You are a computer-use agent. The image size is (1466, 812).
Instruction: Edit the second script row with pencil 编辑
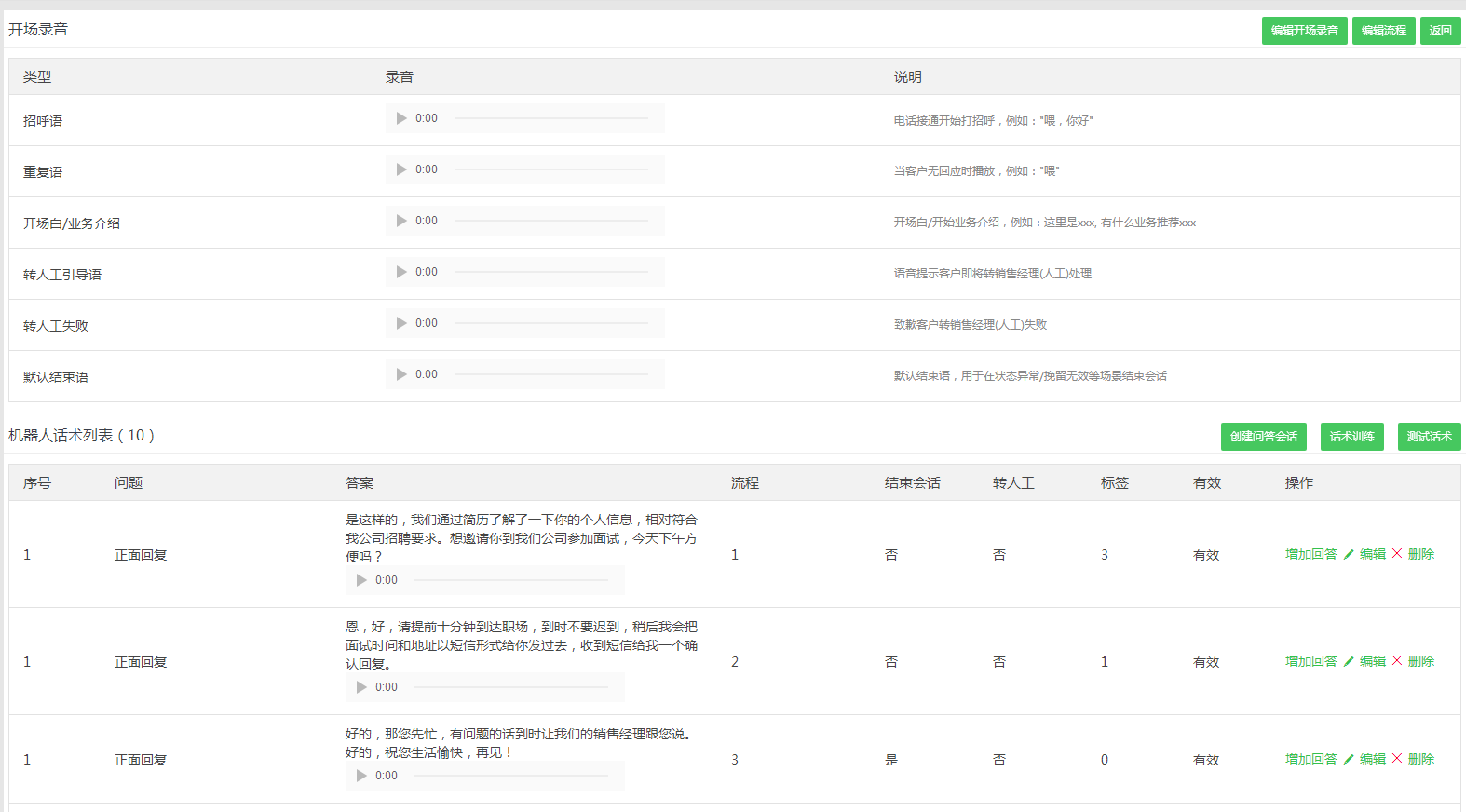click(1364, 661)
